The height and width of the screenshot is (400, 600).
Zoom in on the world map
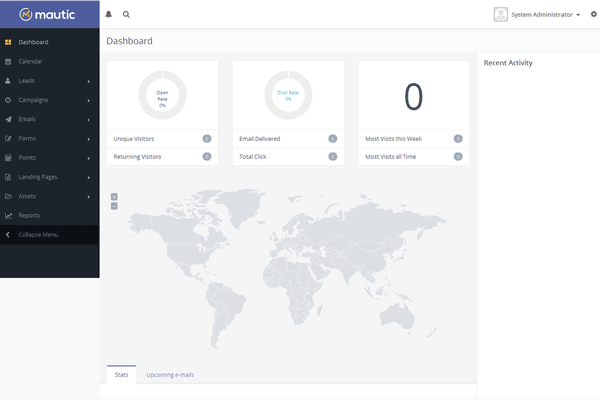[114, 196]
